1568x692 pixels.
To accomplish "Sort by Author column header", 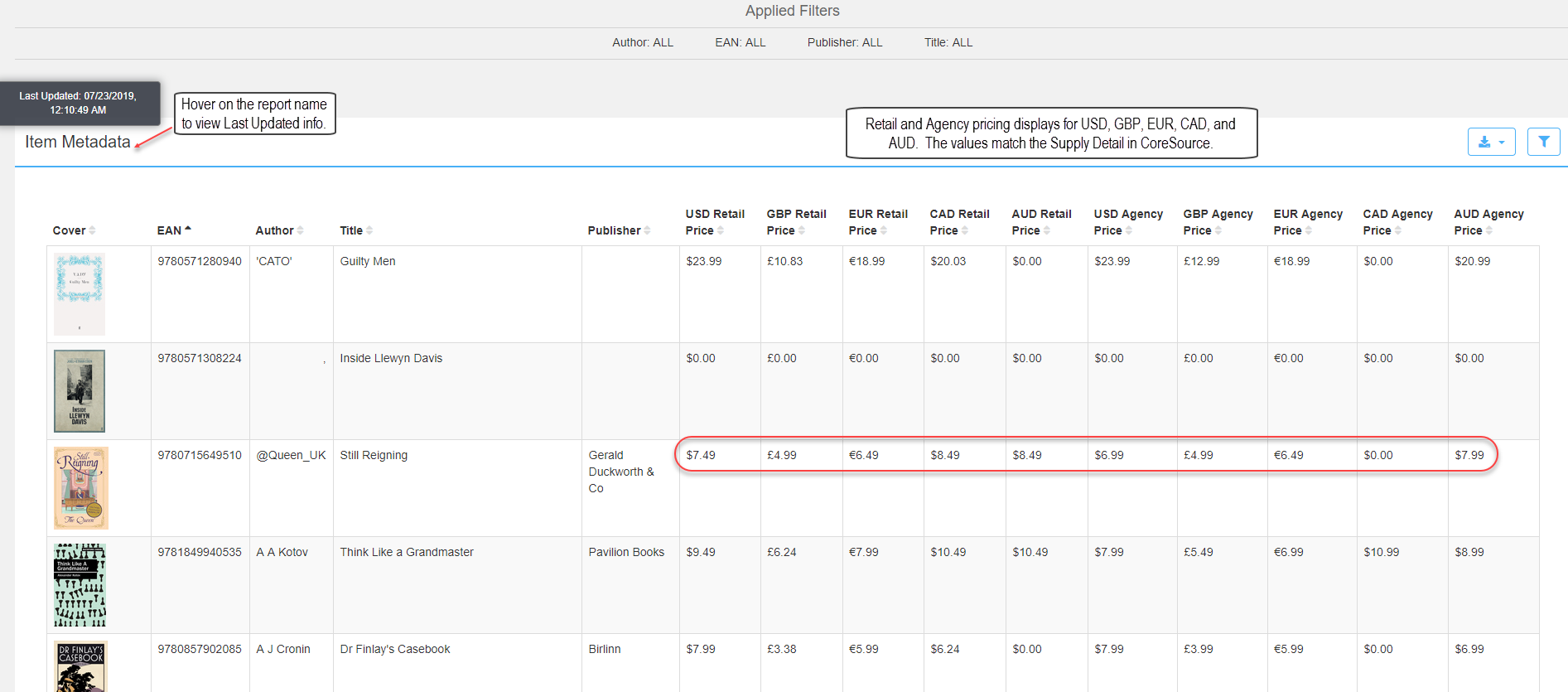I will (279, 230).
